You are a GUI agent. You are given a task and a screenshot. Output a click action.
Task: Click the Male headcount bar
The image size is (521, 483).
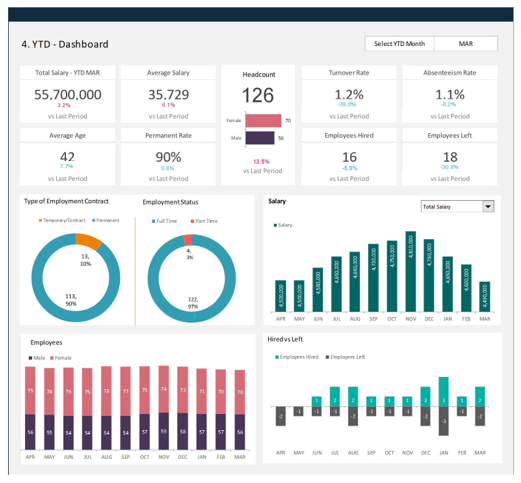pos(260,138)
